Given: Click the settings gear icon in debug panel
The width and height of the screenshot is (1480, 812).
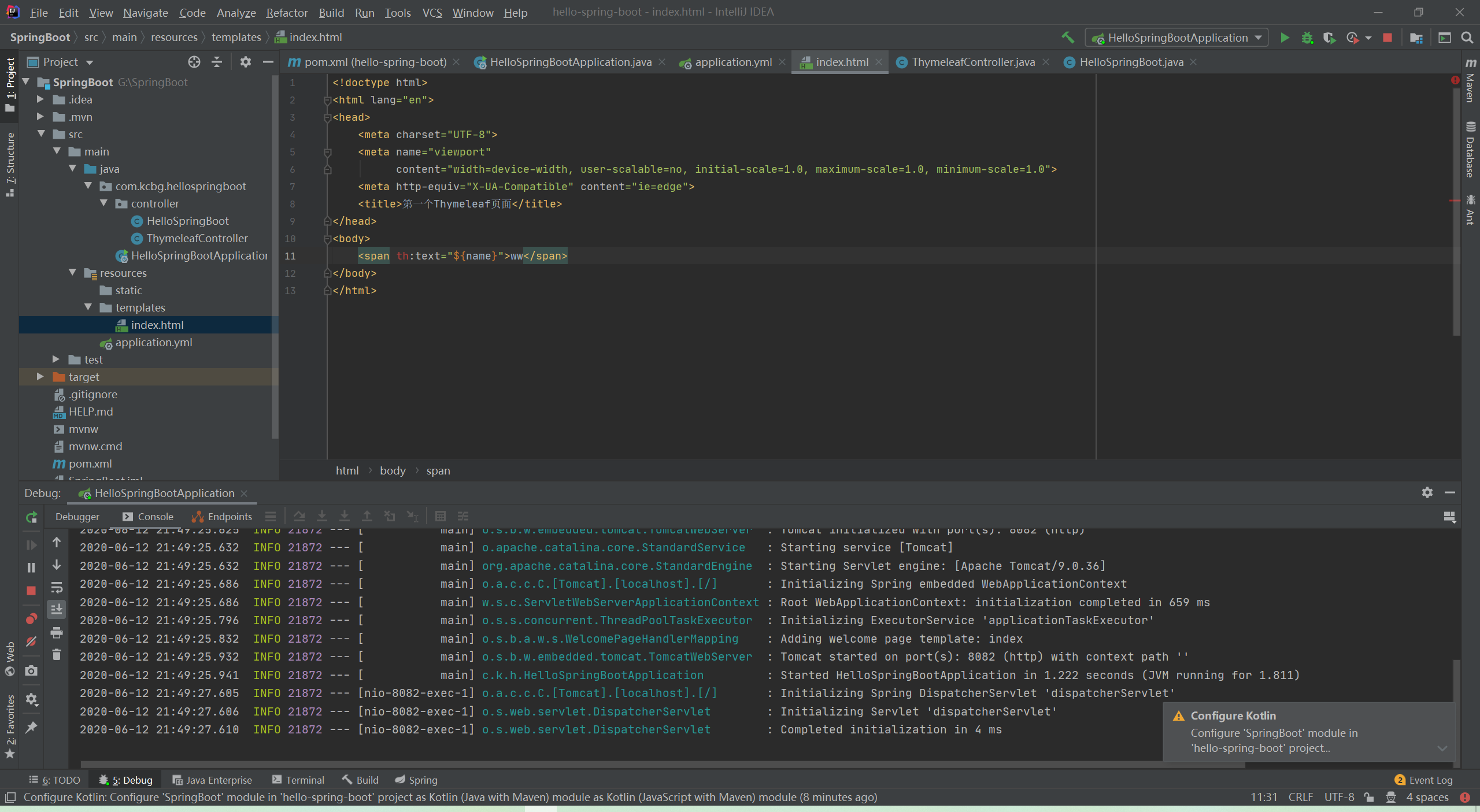Looking at the screenshot, I should (x=1427, y=492).
